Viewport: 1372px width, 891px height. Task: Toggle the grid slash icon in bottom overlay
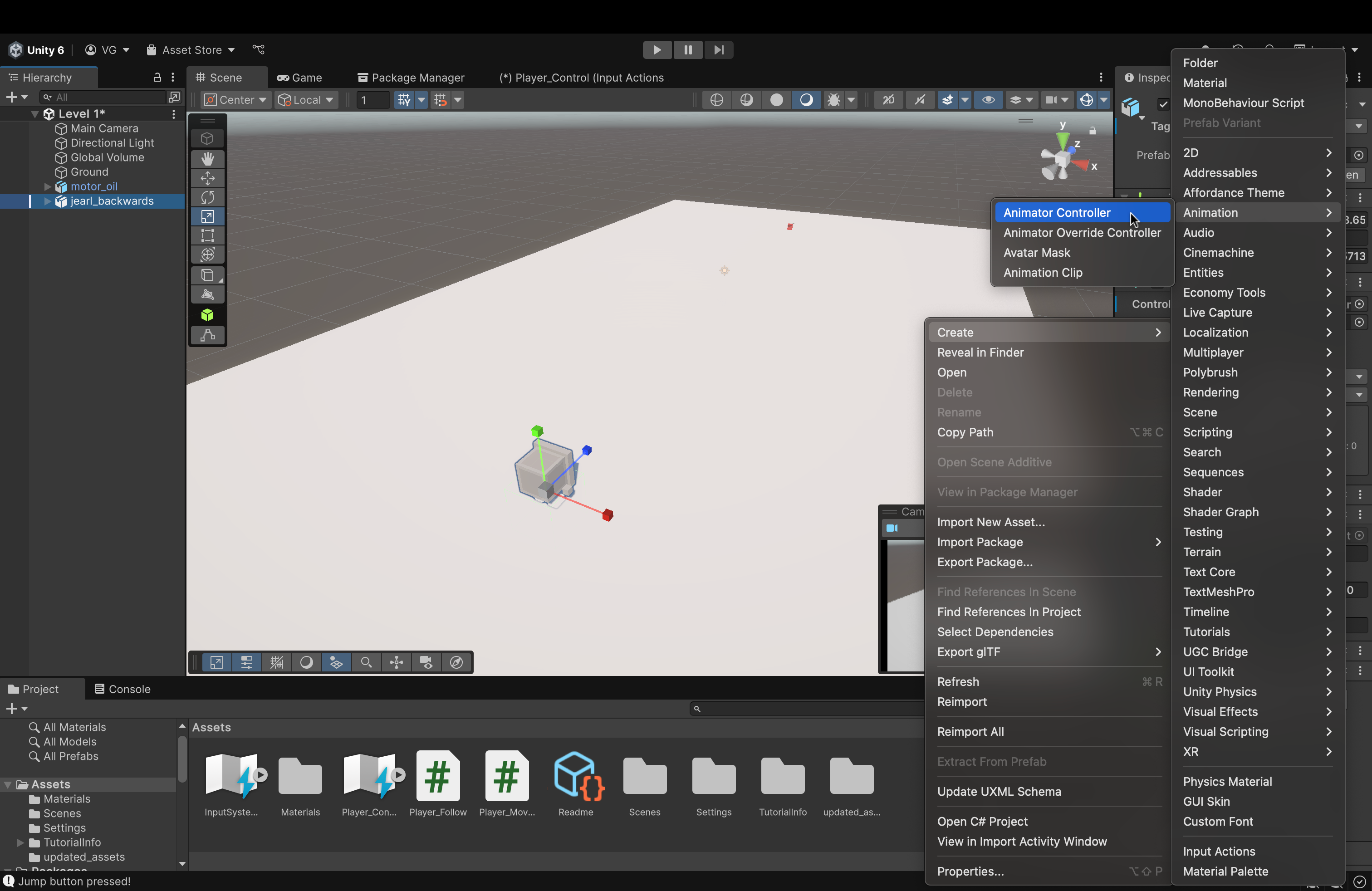tap(277, 663)
